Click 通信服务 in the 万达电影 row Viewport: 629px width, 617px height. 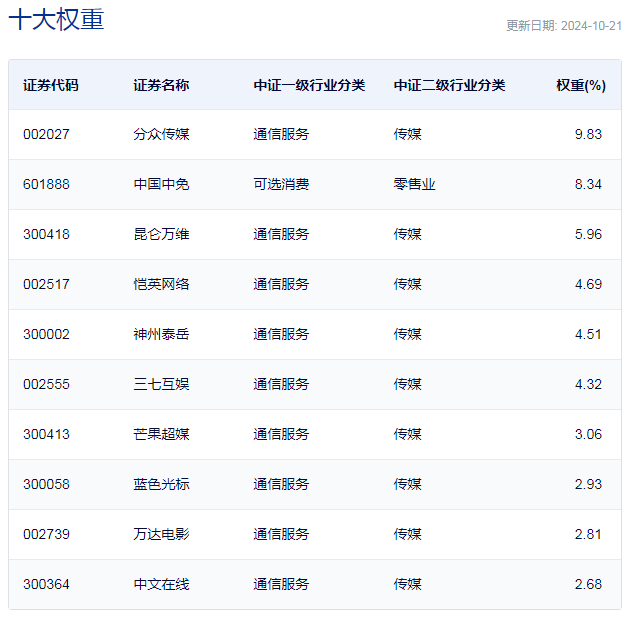pyautogui.click(x=281, y=534)
